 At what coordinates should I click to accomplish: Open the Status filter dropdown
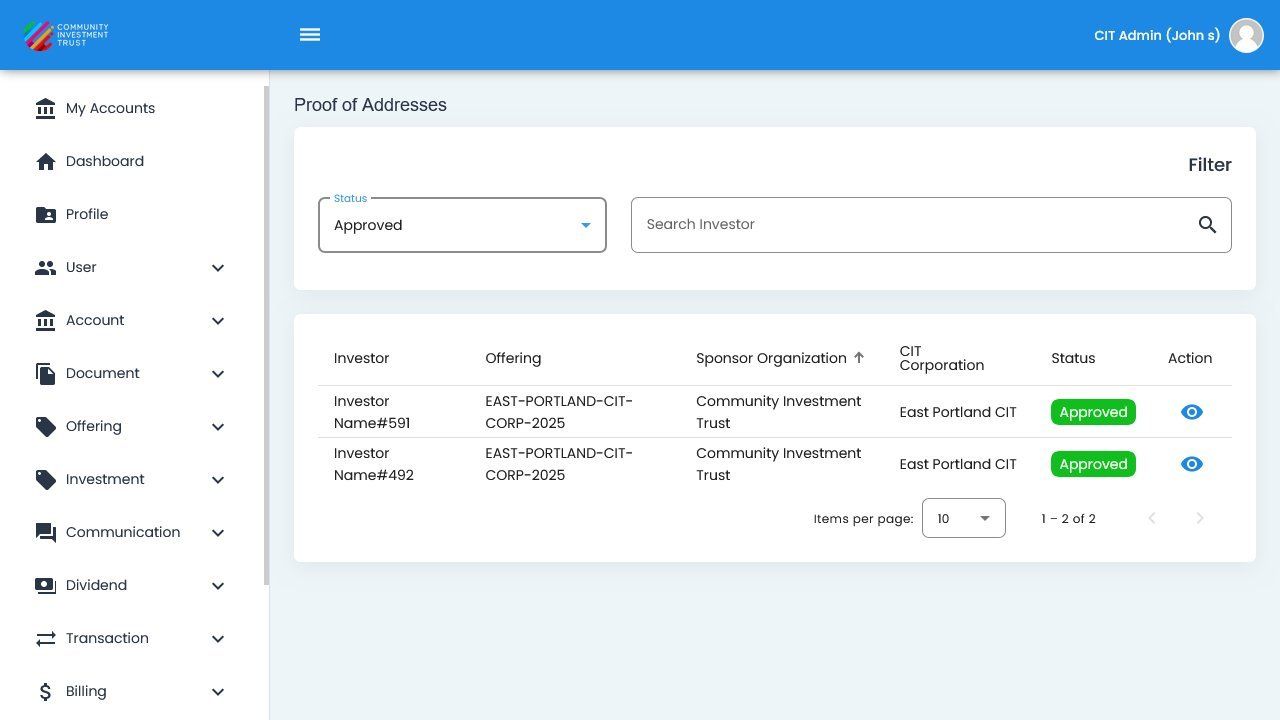pos(462,225)
